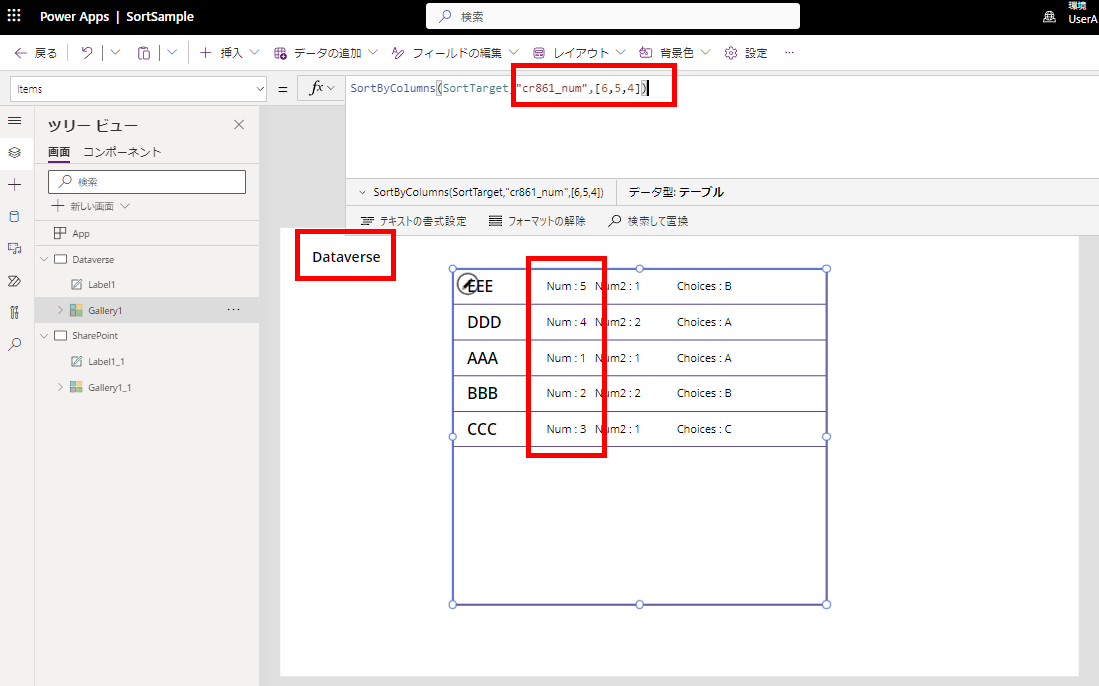1099x686 pixels.
Task: Select the 画面 tab
Action: tap(59, 151)
